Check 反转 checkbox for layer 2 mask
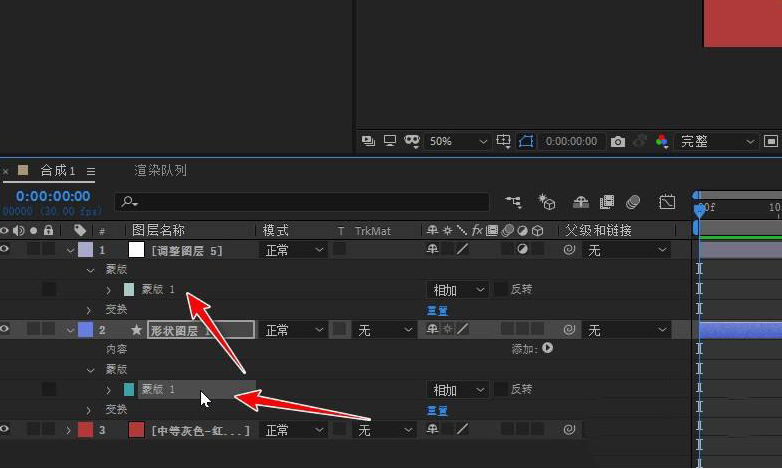The image size is (782, 469). [500, 389]
